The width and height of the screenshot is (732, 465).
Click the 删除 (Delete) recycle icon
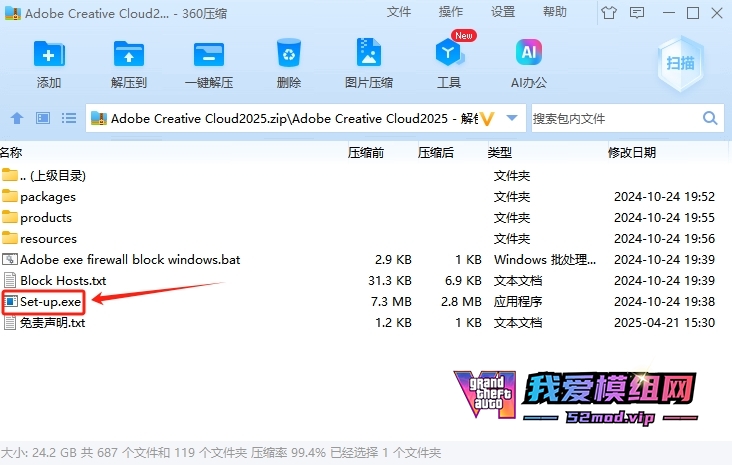coord(289,53)
